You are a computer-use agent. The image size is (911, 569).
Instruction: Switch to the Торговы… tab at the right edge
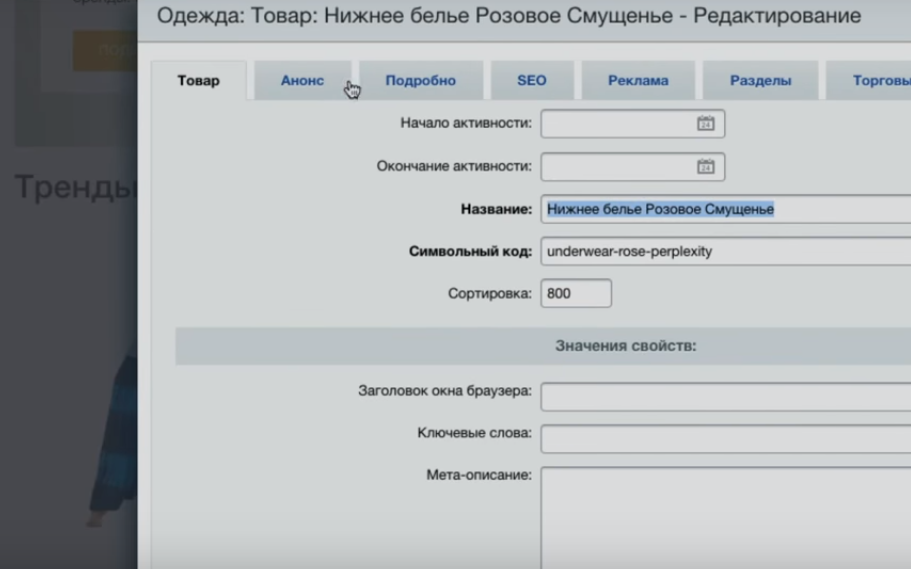pos(875,81)
